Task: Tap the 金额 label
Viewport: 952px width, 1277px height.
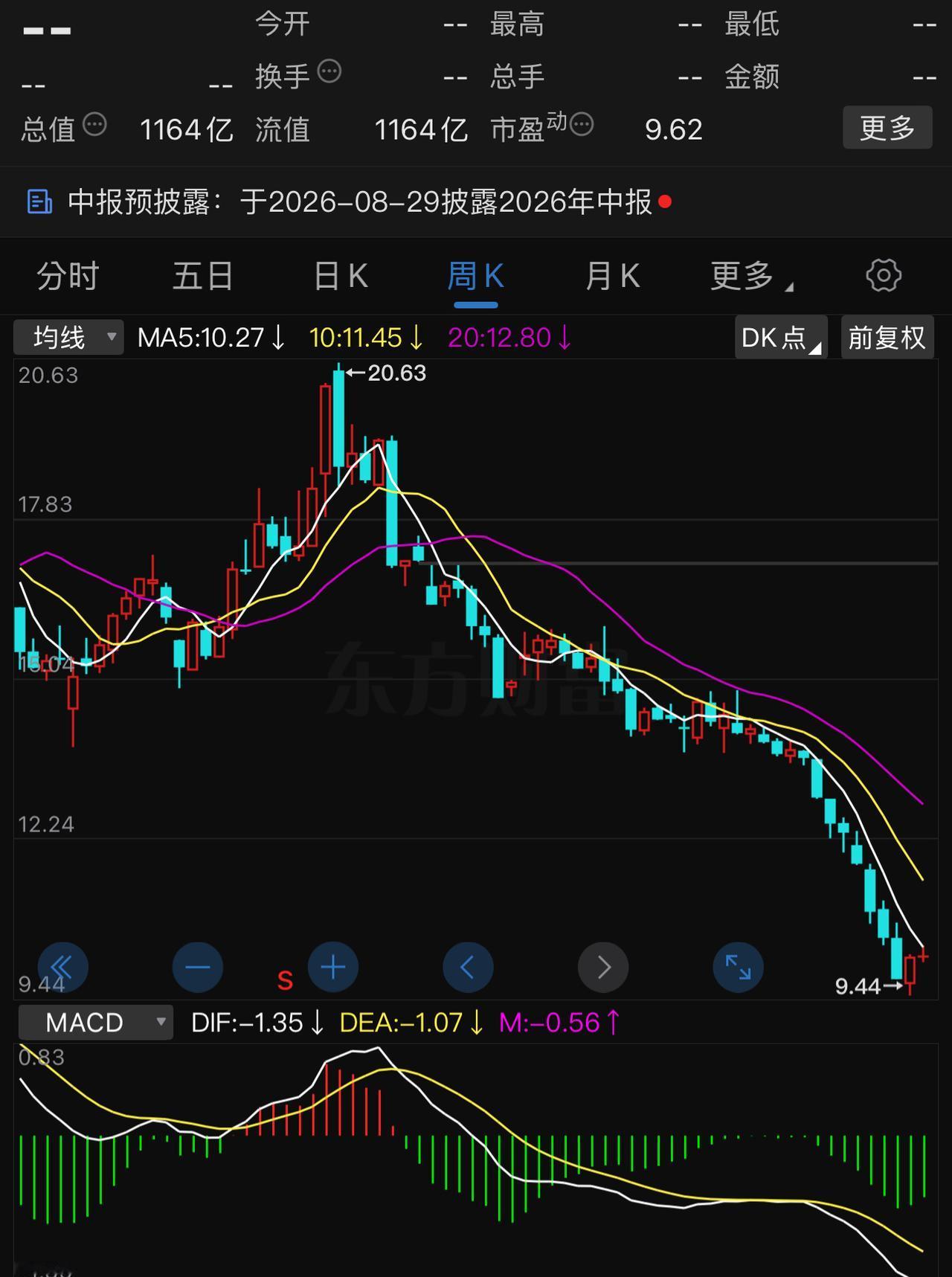Action: [752, 76]
